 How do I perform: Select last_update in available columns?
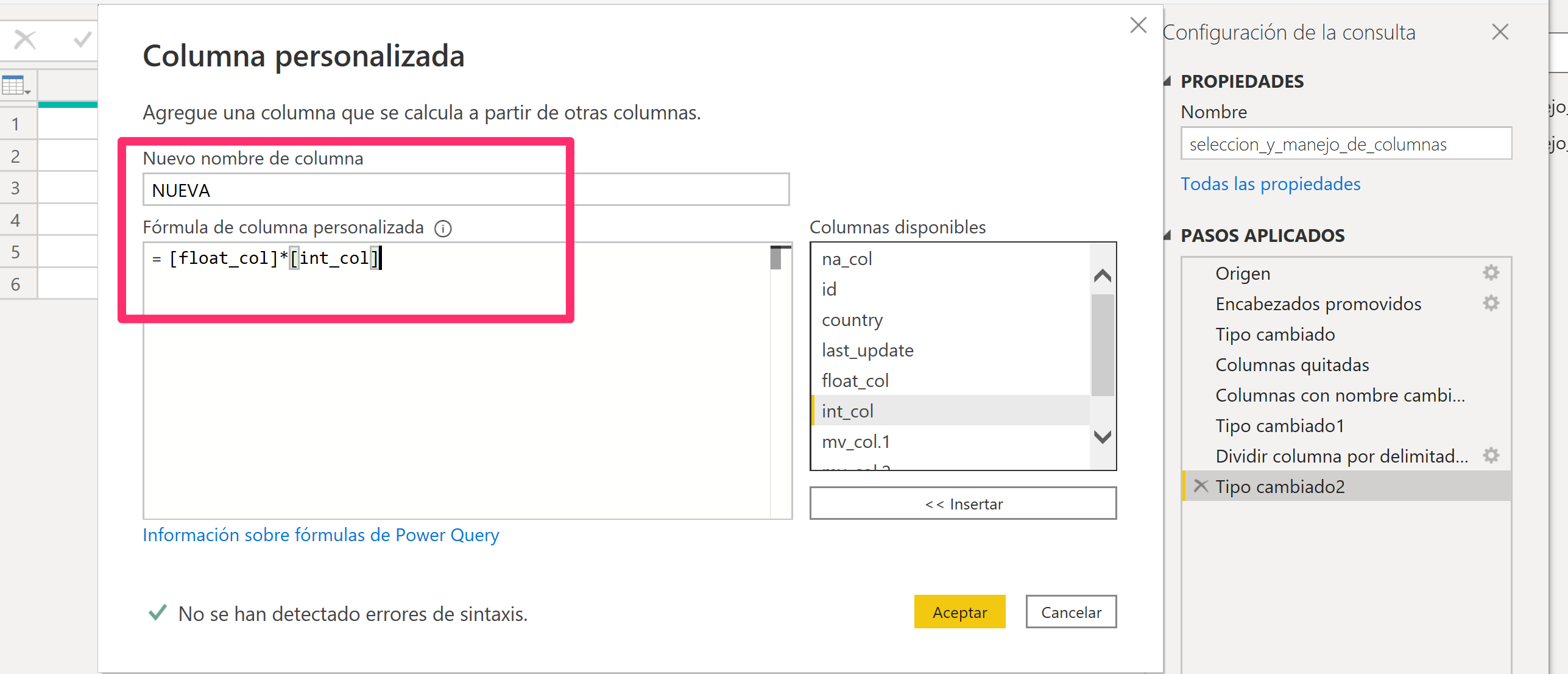(950, 350)
